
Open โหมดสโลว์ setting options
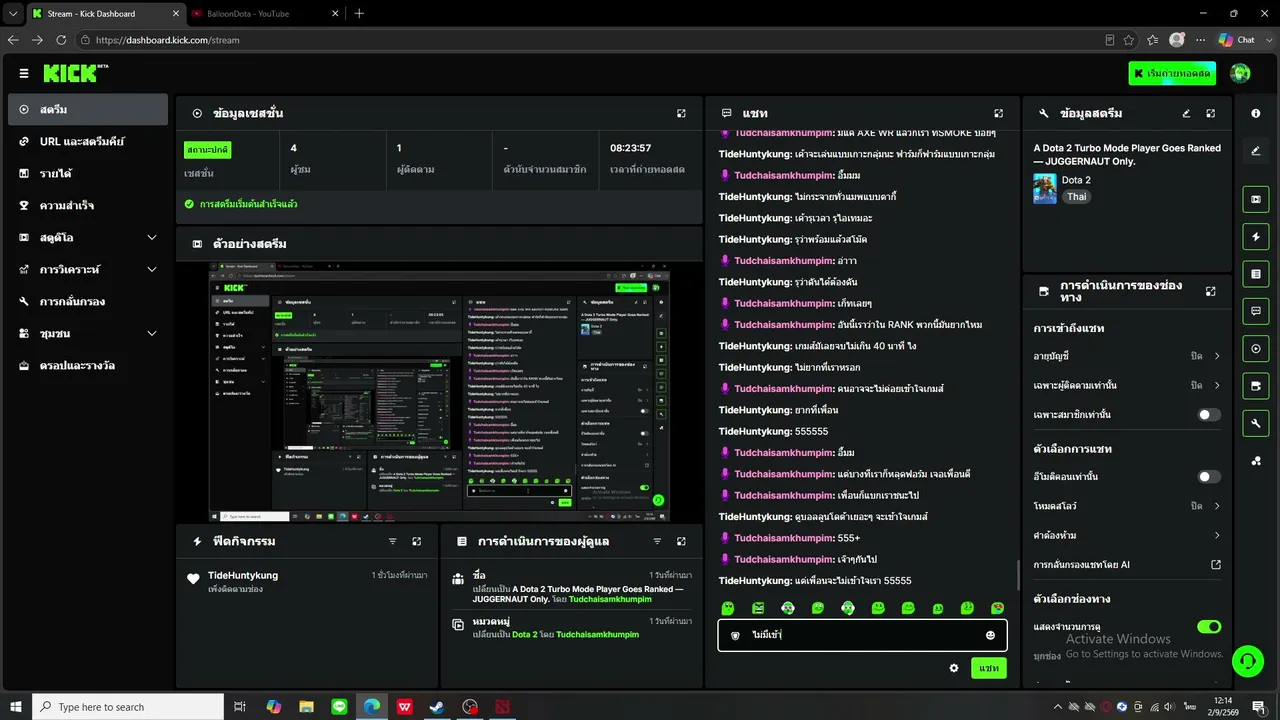point(1127,506)
